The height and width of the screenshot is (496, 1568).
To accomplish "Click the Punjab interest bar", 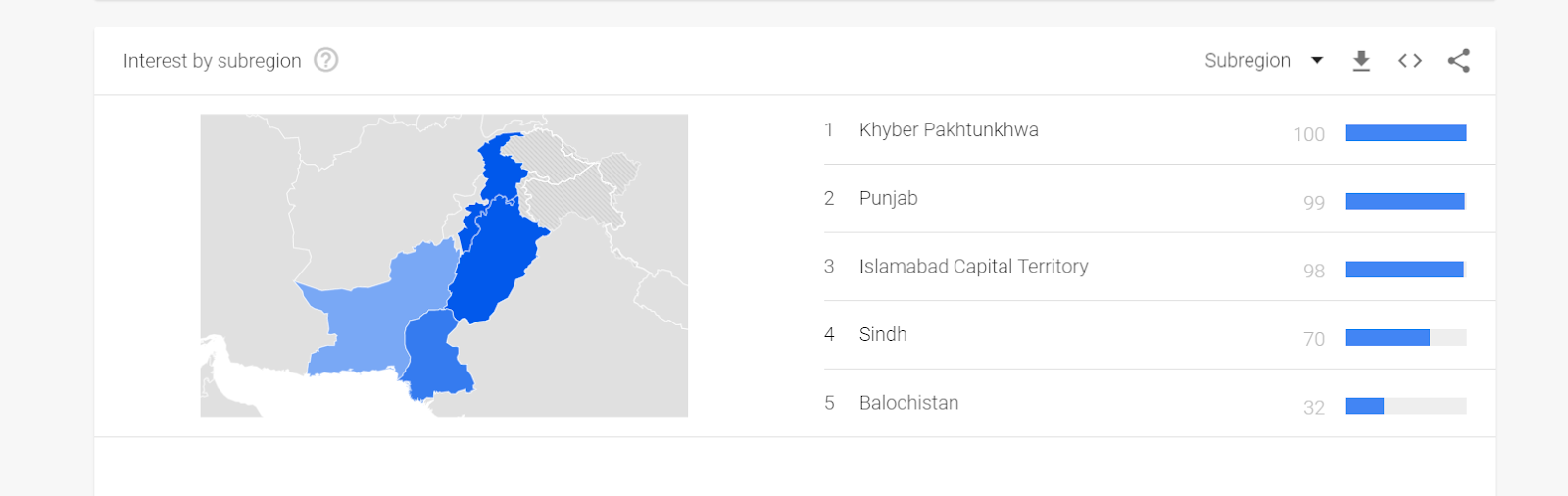I will pyautogui.click(x=1404, y=202).
